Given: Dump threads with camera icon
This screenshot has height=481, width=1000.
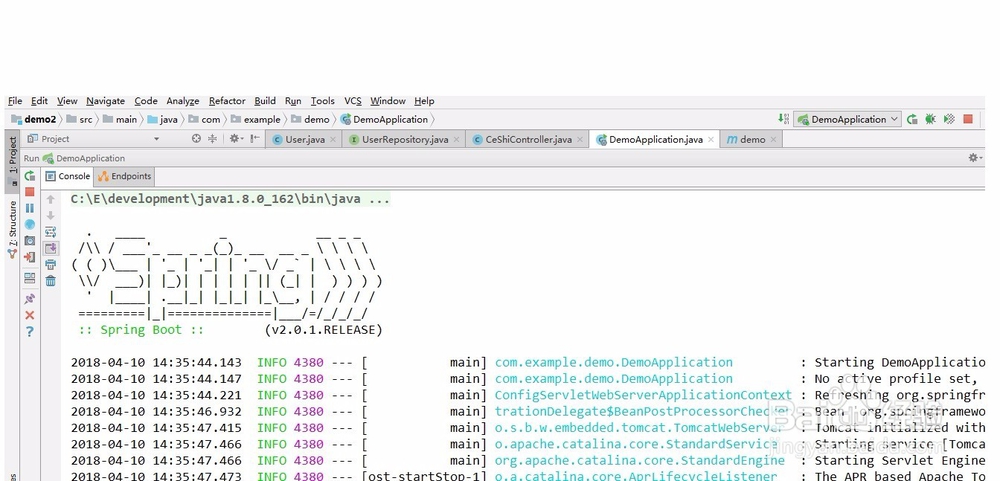Looking at the screenshot, I should [29, 240].
